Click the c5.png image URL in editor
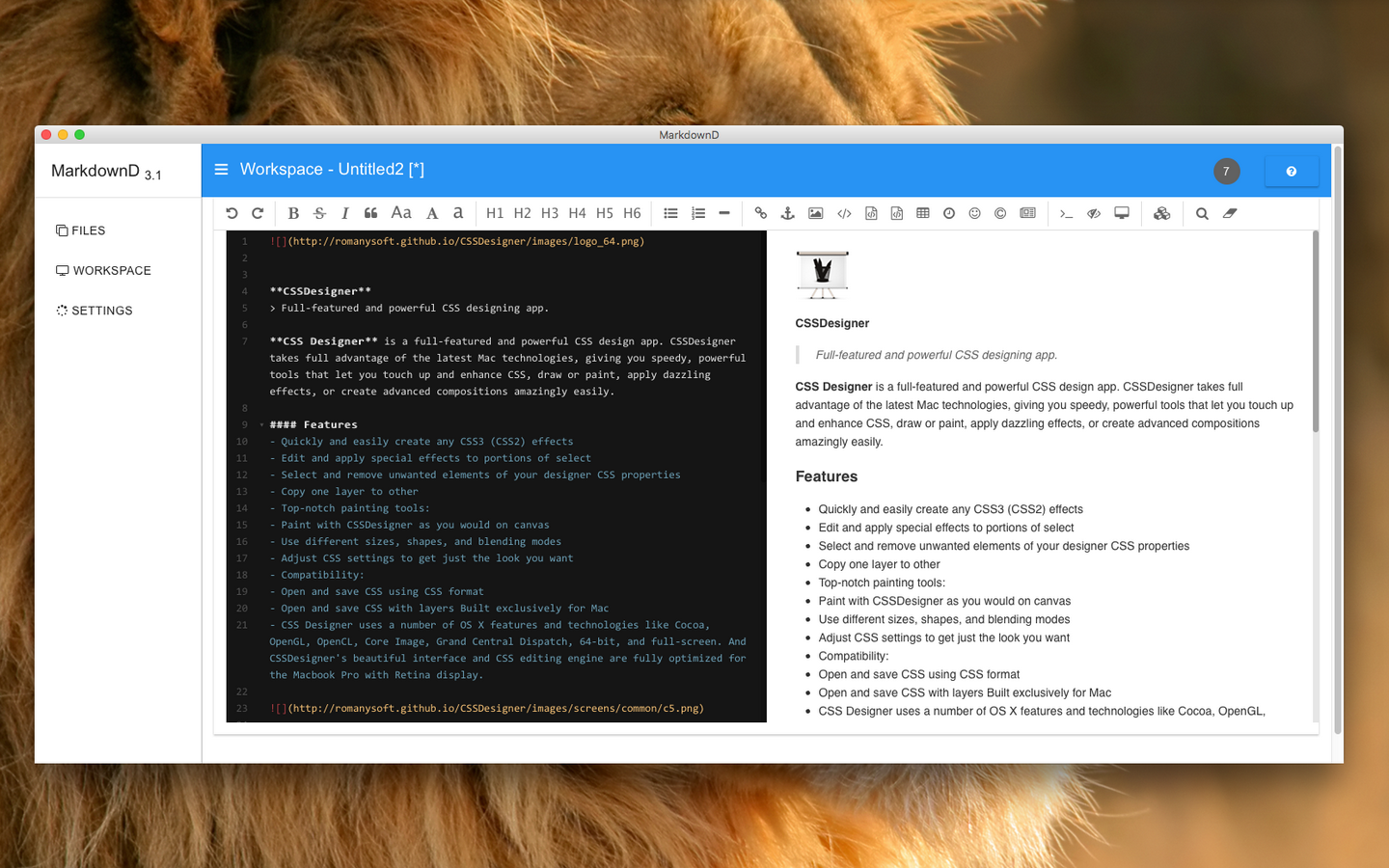Screen dimensions: 1389x868 point(496,708)
